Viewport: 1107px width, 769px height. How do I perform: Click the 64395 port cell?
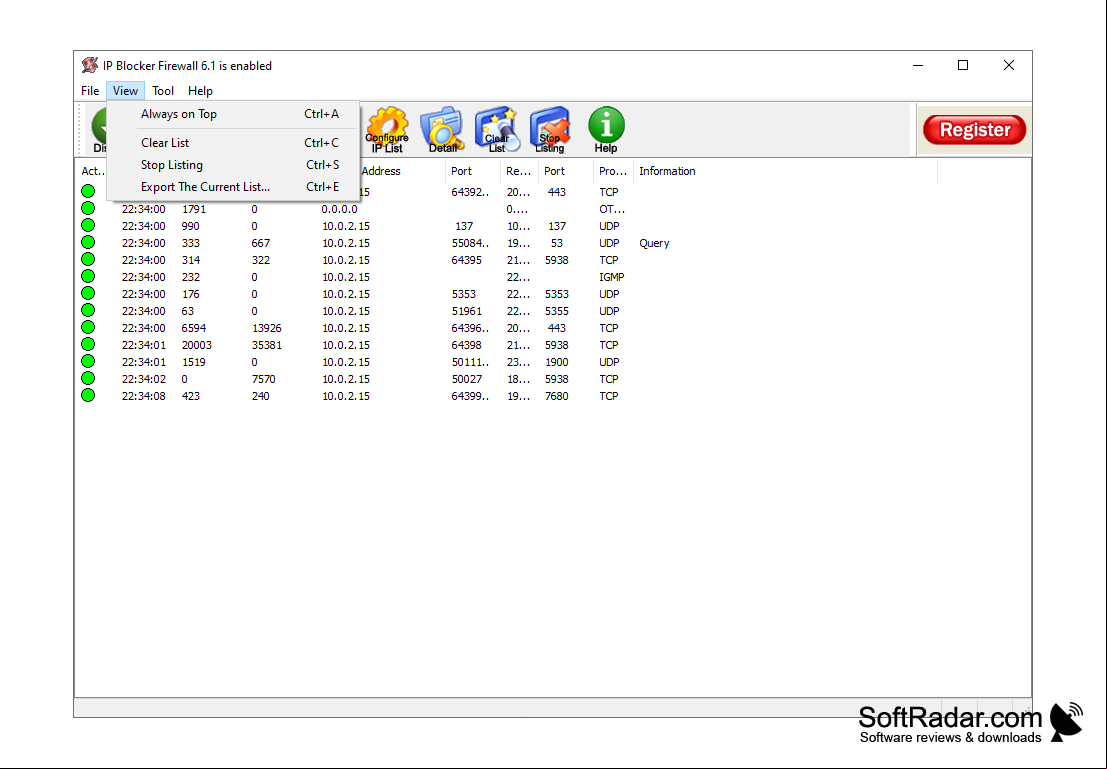[x=467, y=261]
